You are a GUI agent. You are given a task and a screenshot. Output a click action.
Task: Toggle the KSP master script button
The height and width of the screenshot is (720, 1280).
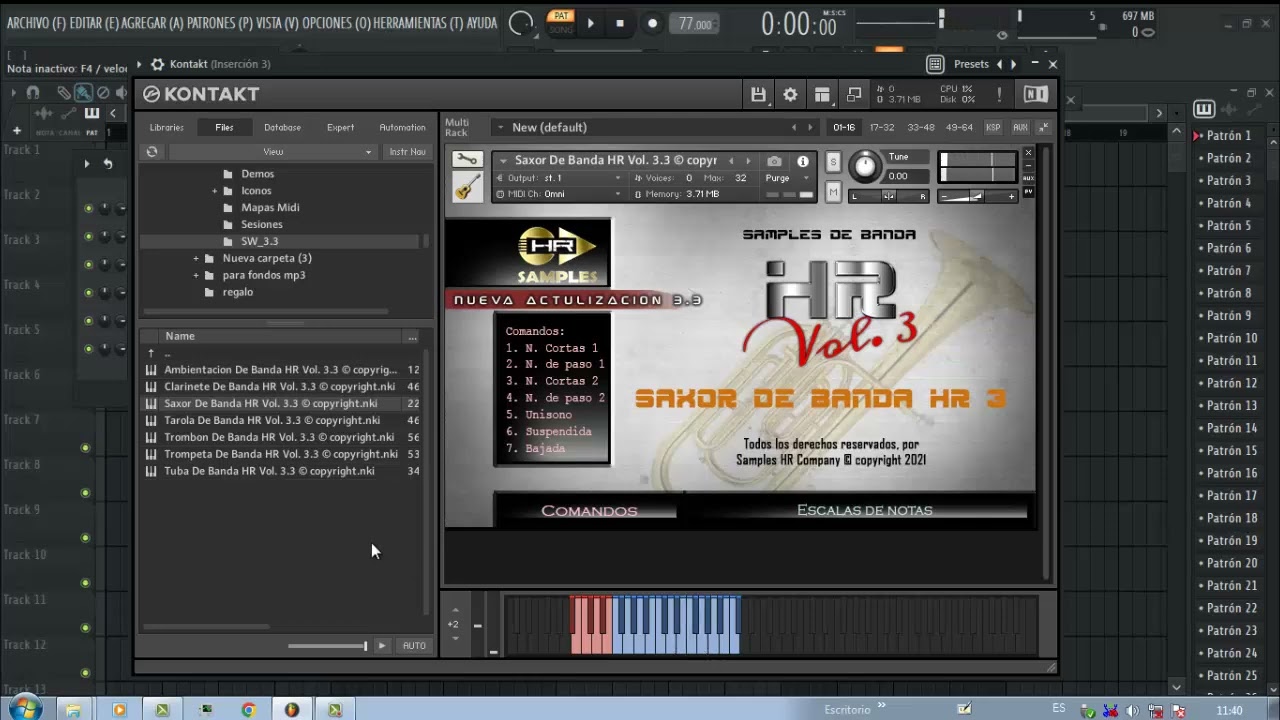pyautogui.click(x=993, y=127)
